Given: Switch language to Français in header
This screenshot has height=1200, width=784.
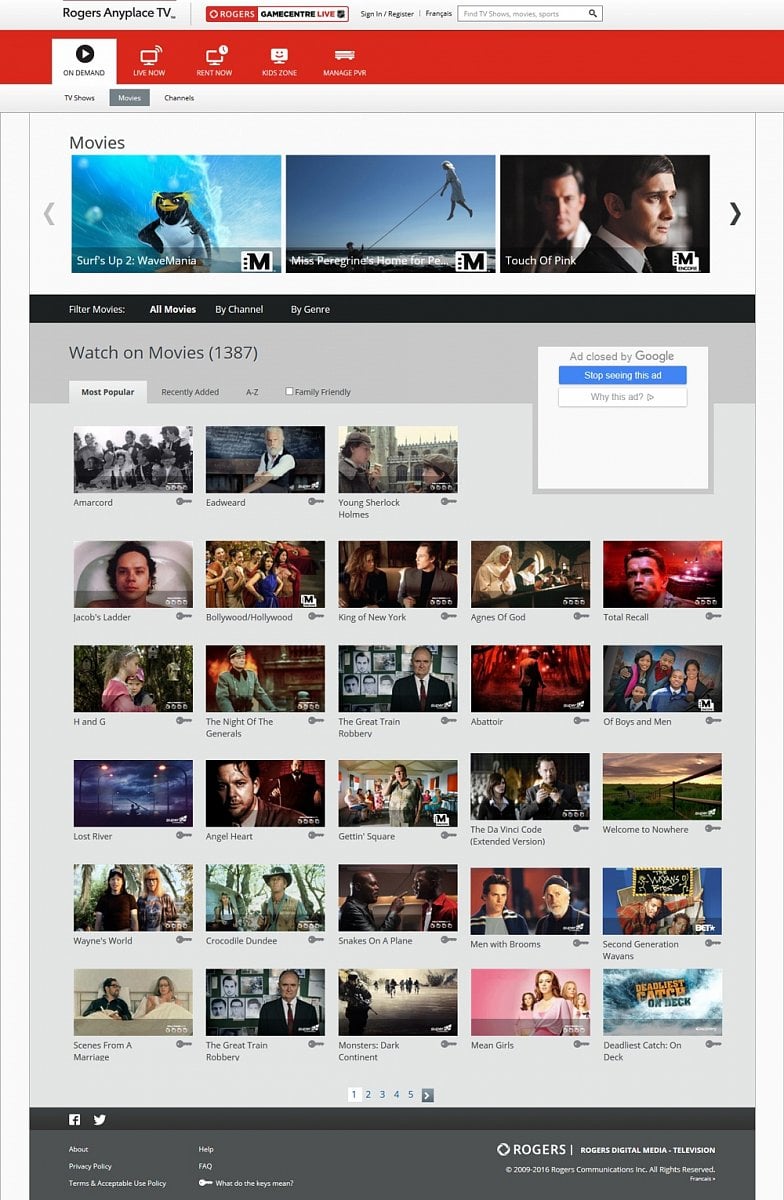Looking at the screenshot, I should tap(438, 14).
